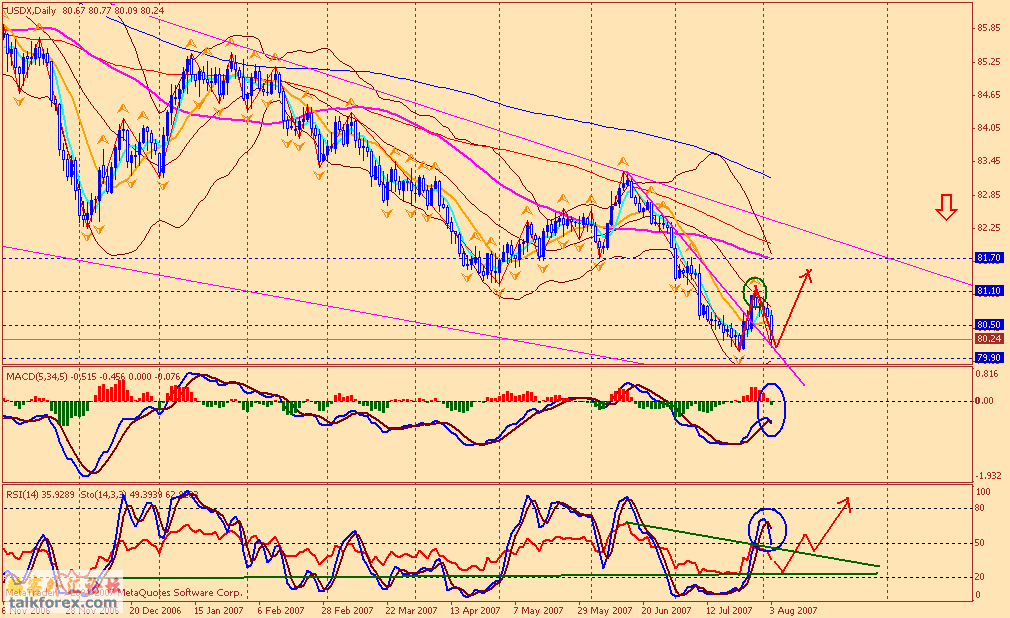1010x618 pixels.
Task: Click the 15 Jan 2007 date label
Action: 218,610
